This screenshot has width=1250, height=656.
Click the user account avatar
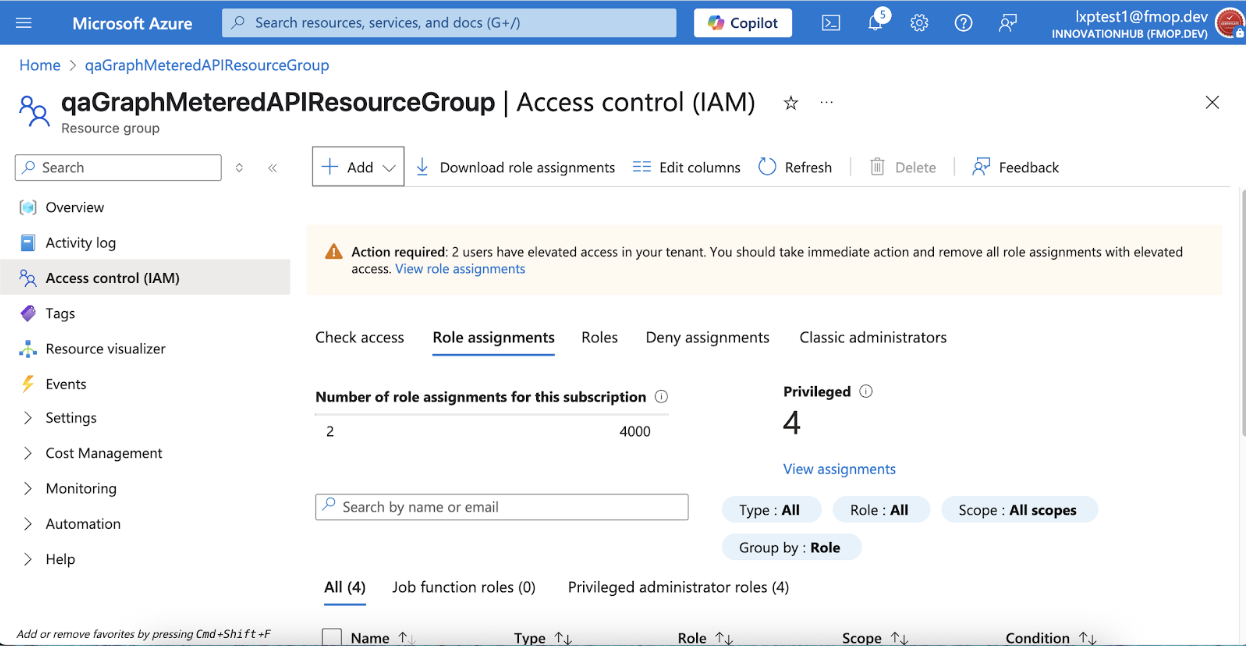point(1228,22)
